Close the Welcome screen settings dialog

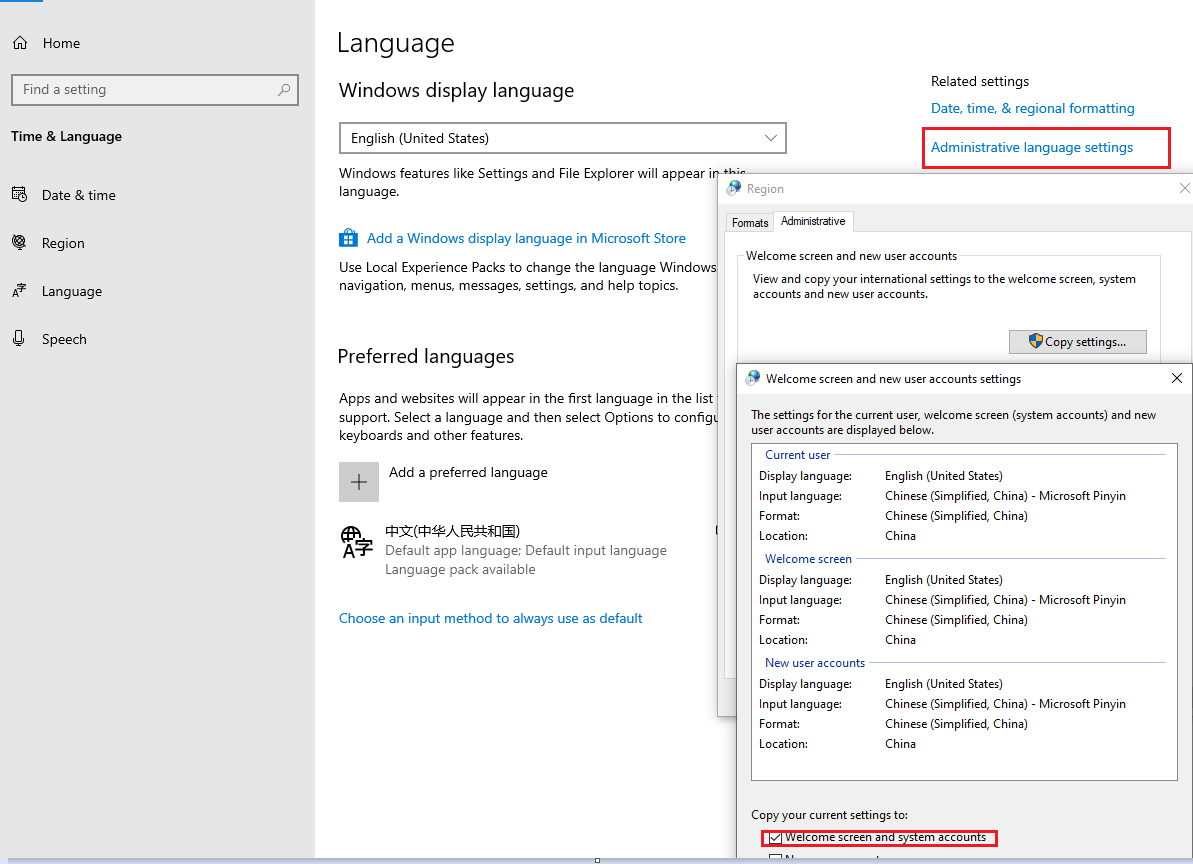coord(1177,379)
